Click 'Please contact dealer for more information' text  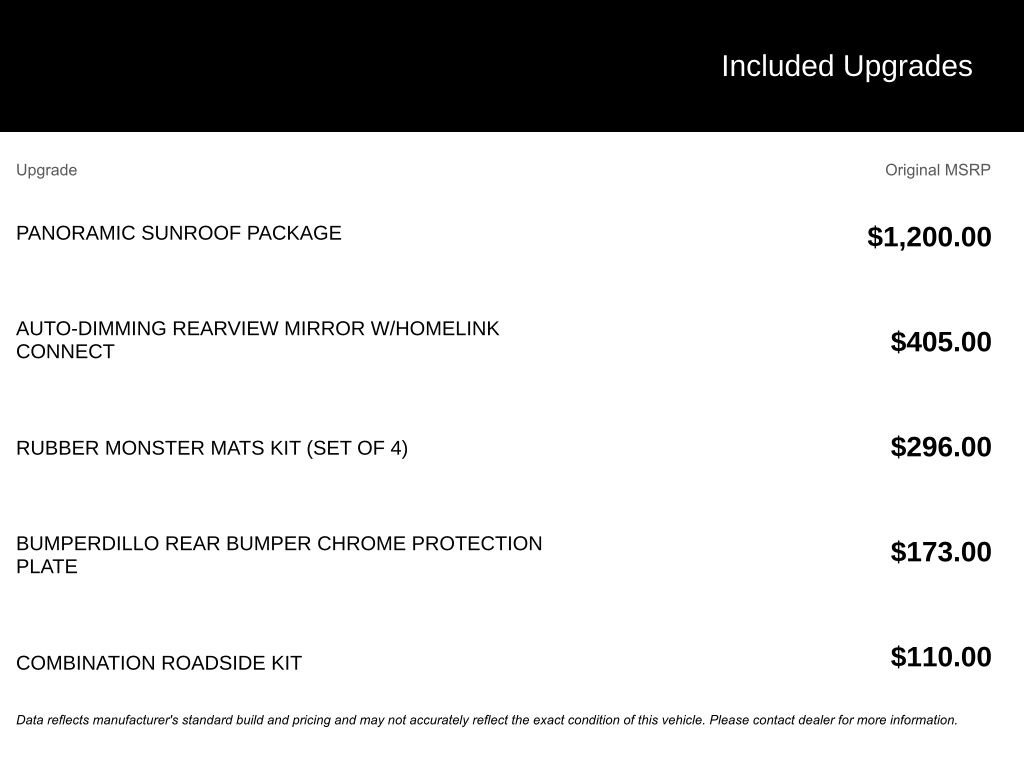pos(833,720)
